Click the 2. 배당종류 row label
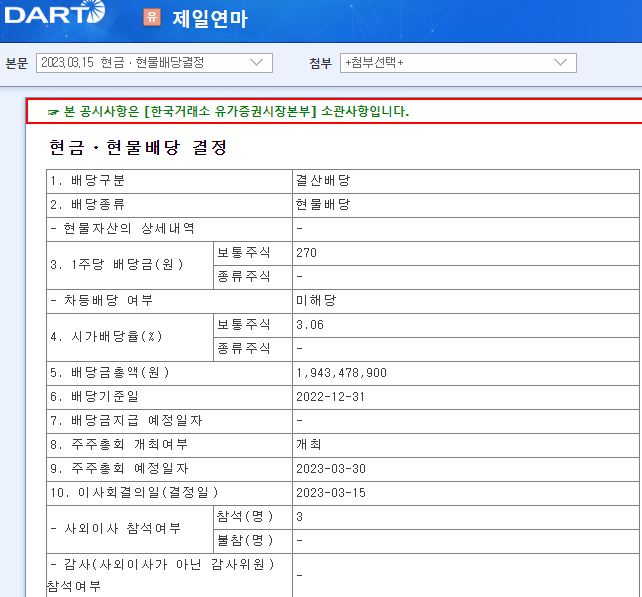Viewport: 642px width, 597px height. coord(88,204)
